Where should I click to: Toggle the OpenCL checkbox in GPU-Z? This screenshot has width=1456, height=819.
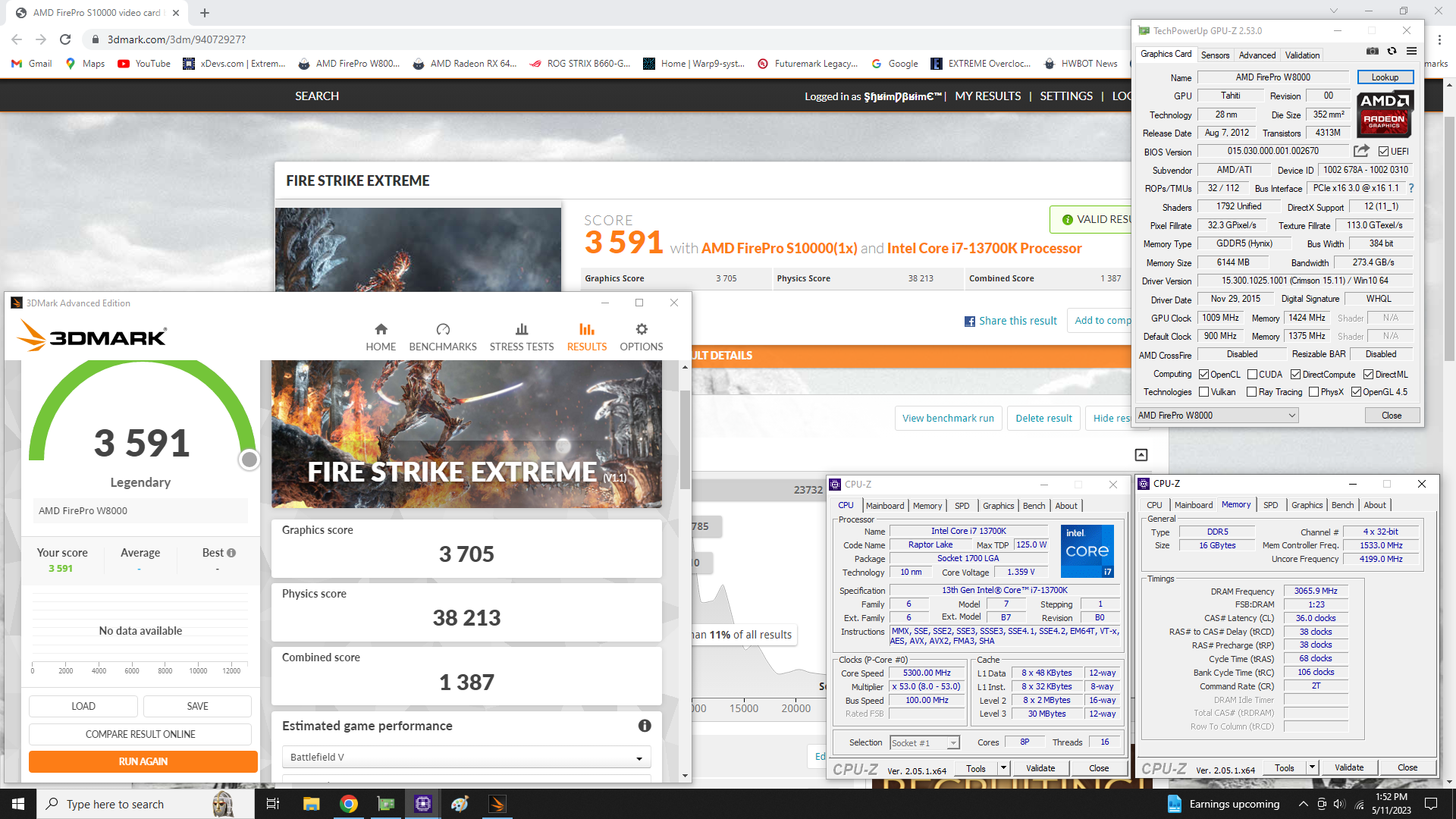[x=1204, y=375]
